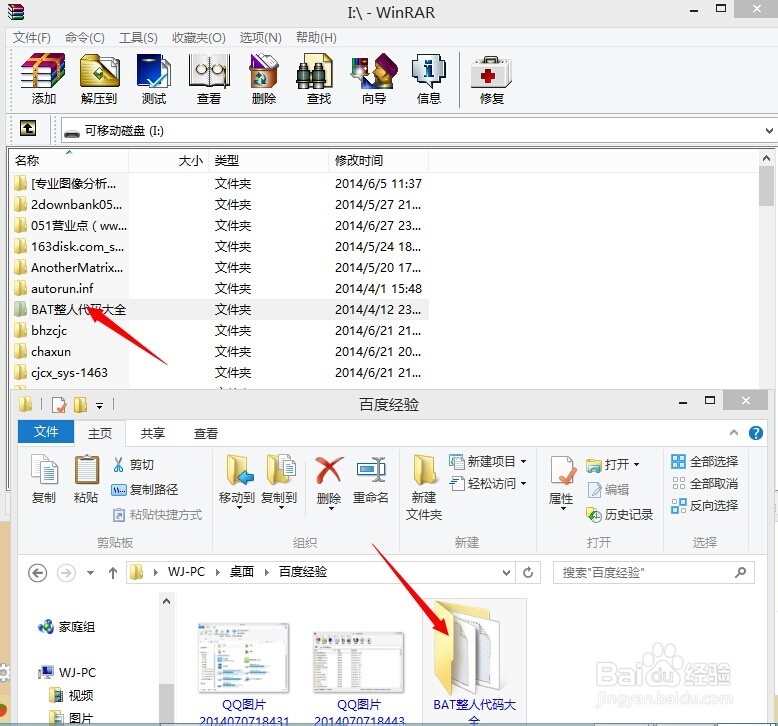Click 桌面 in the Explorer breadcrumb path
778x726 pixels.
242,572
